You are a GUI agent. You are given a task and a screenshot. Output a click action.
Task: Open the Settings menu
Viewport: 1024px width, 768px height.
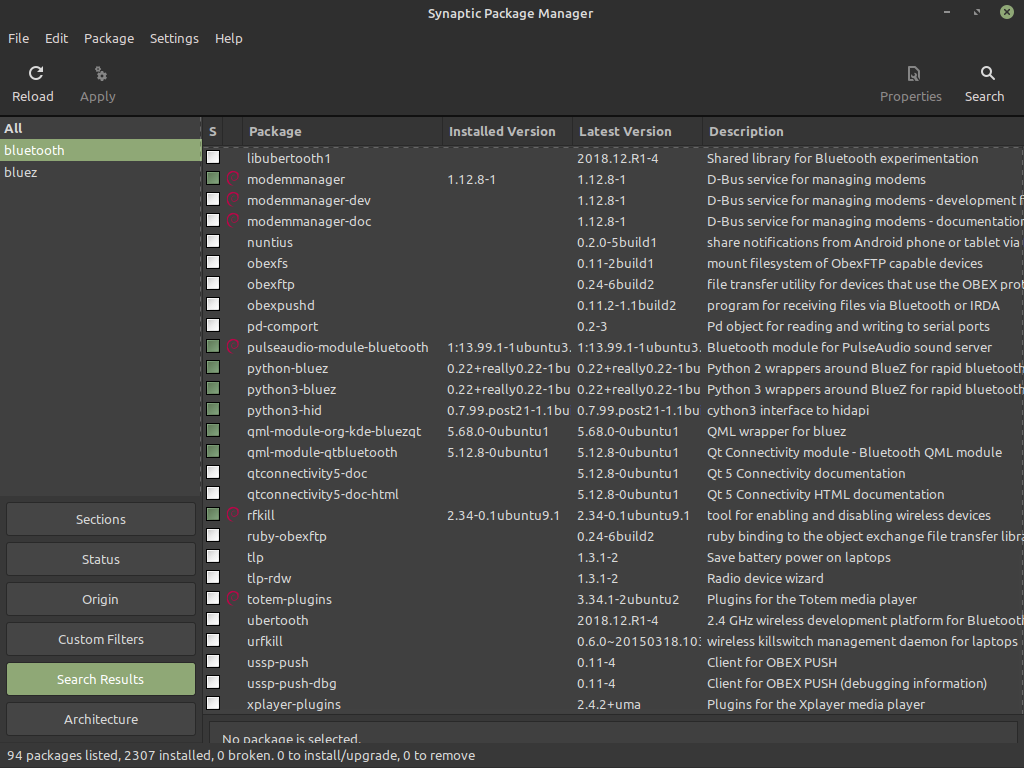tap(174, 38)
